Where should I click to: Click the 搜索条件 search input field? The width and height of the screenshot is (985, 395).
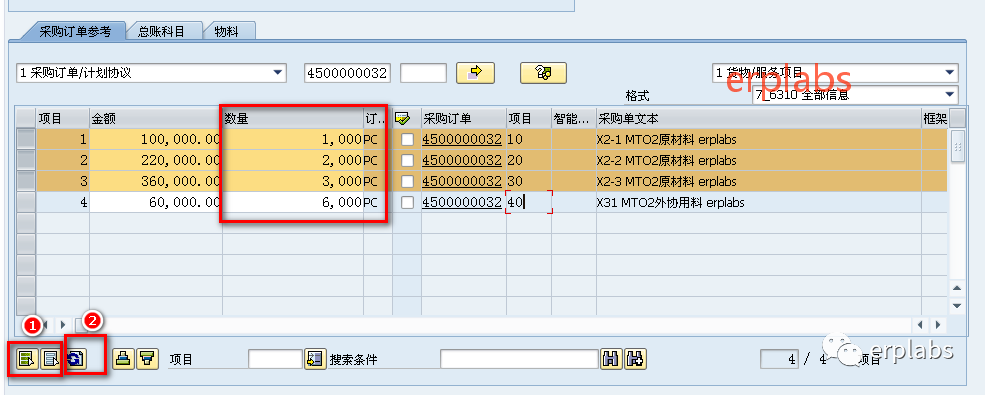[519, 359]
